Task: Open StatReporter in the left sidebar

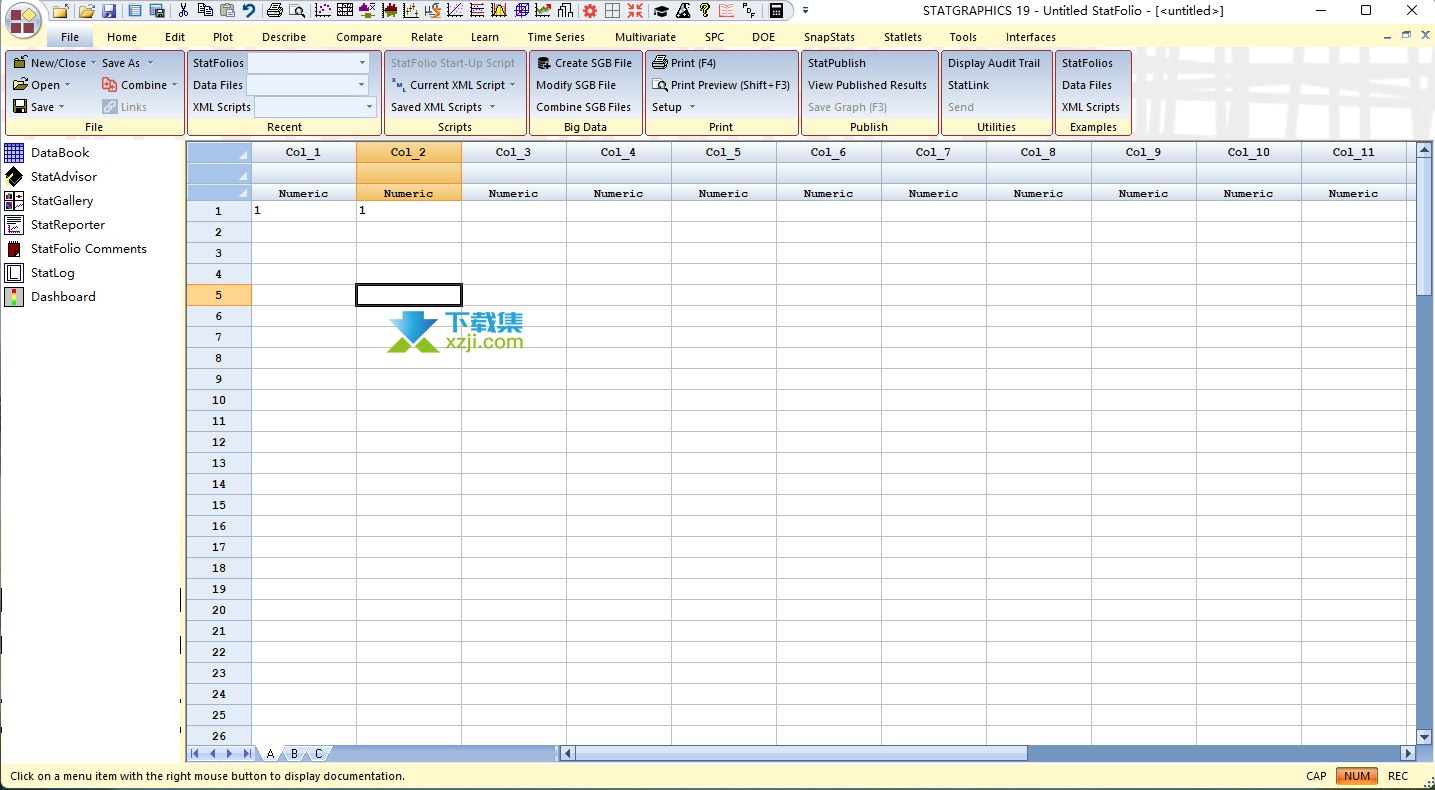Action: (x=68, y=225)
